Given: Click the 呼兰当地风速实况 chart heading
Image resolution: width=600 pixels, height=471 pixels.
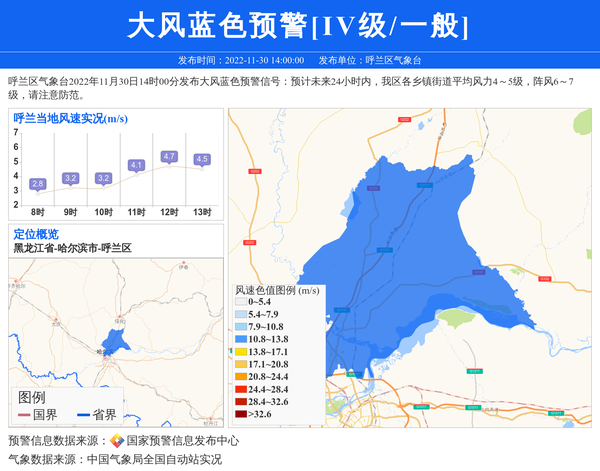Looking at the screenshot, I should [x=70, y=119].
